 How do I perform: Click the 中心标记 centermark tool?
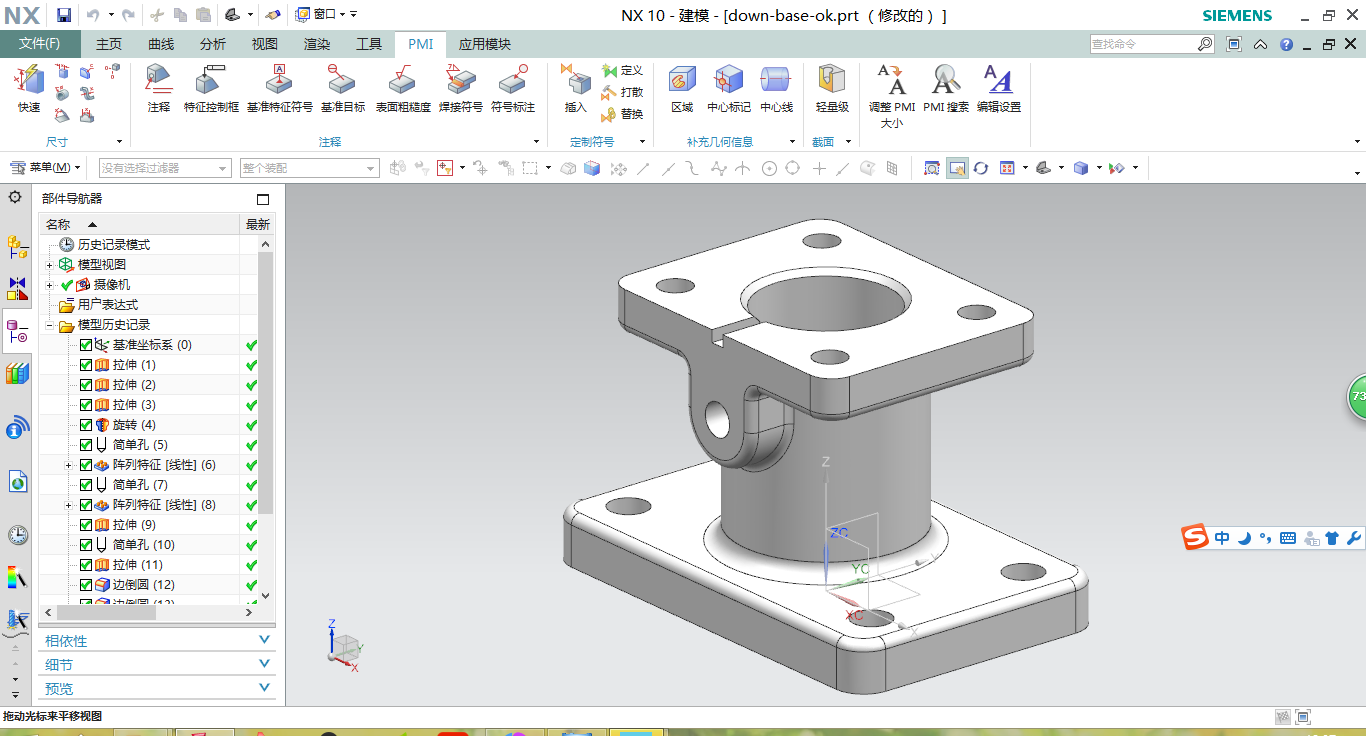(729, 89)
